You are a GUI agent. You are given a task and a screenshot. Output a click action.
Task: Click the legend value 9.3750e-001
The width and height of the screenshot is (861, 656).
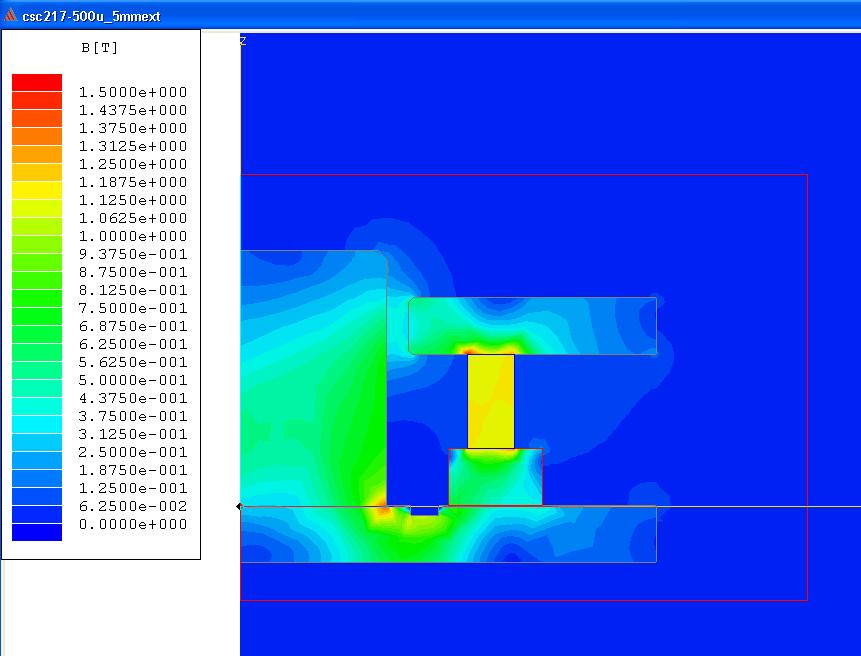click(x=133, y=254)
